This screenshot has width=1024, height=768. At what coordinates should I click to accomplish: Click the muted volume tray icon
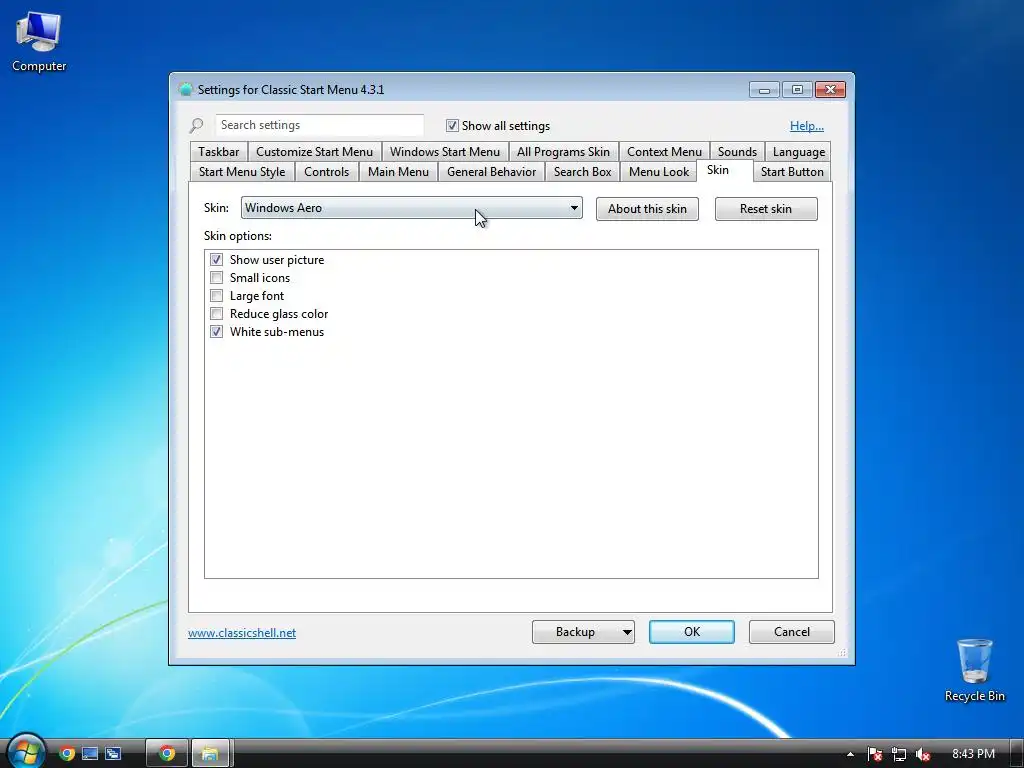pos(923,754)
